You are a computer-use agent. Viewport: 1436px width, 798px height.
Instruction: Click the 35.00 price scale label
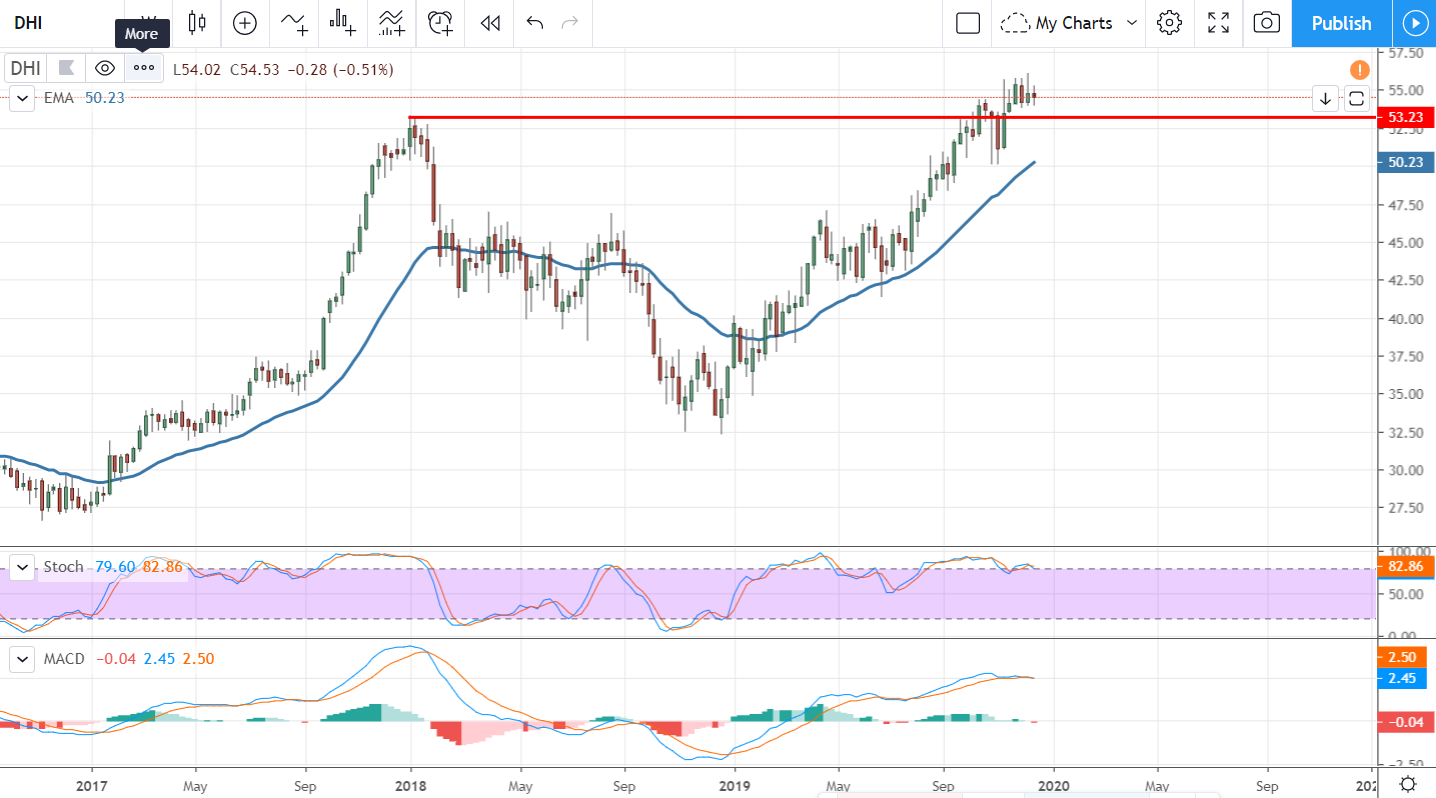point(1405,394)
